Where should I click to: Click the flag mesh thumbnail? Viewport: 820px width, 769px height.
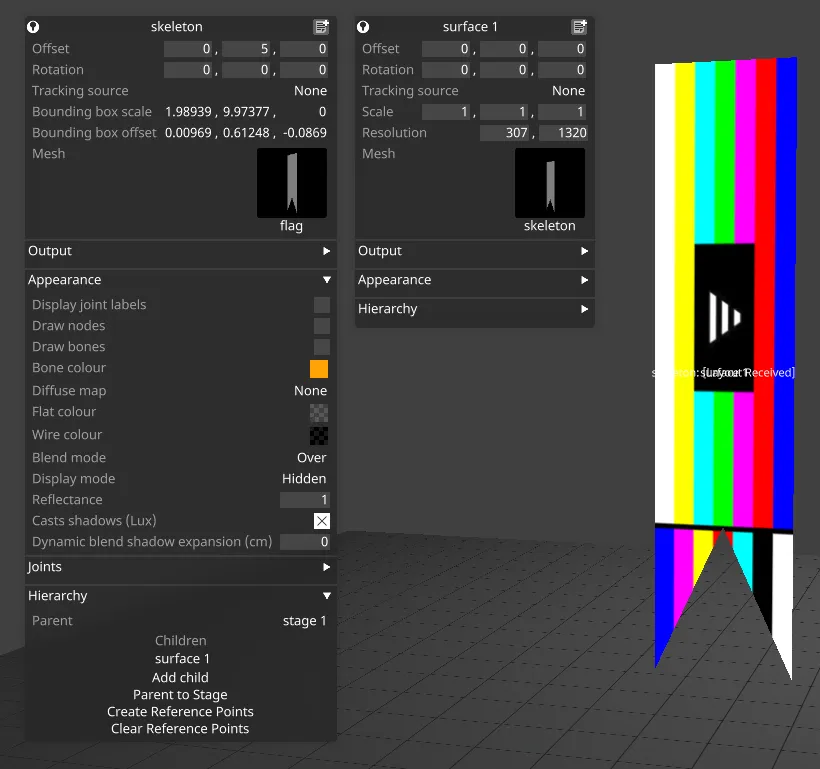tap(291, 182)
